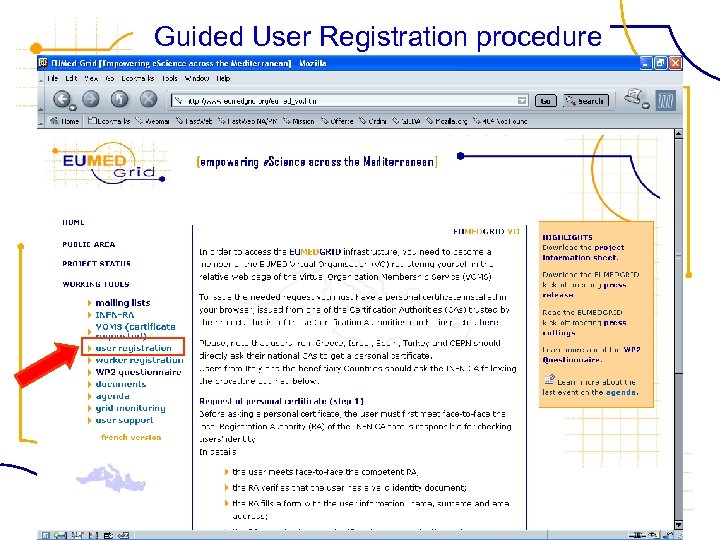Open the Edit menu
720x540 pixels.
point(71,79)
